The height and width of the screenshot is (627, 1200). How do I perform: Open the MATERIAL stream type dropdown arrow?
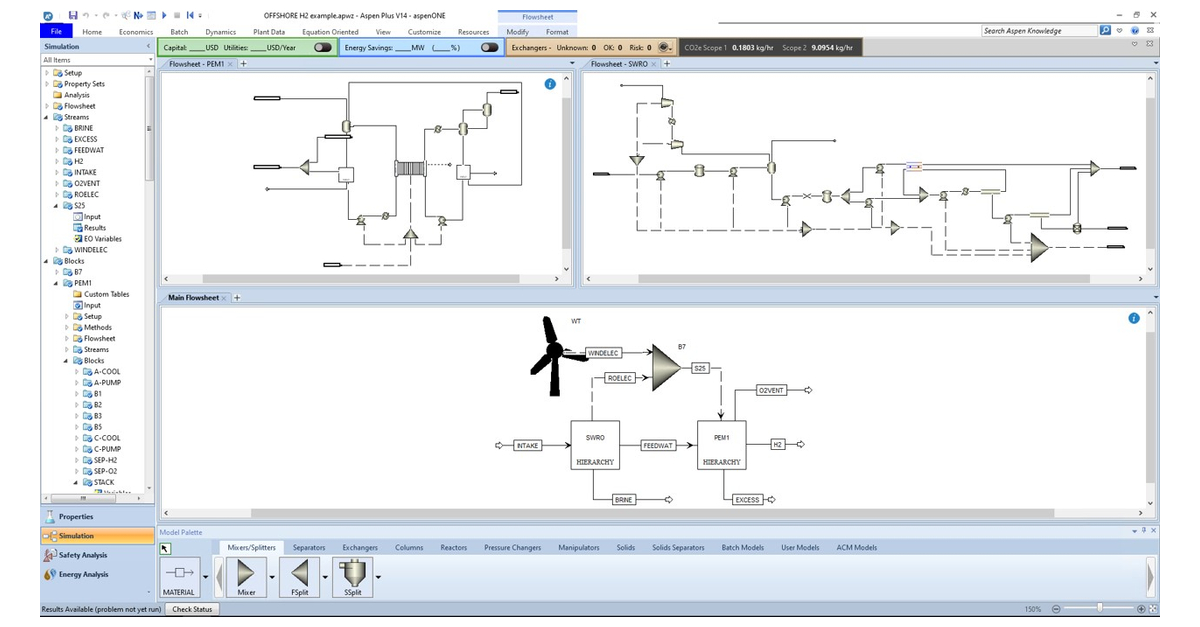click(x=205, y=578)
